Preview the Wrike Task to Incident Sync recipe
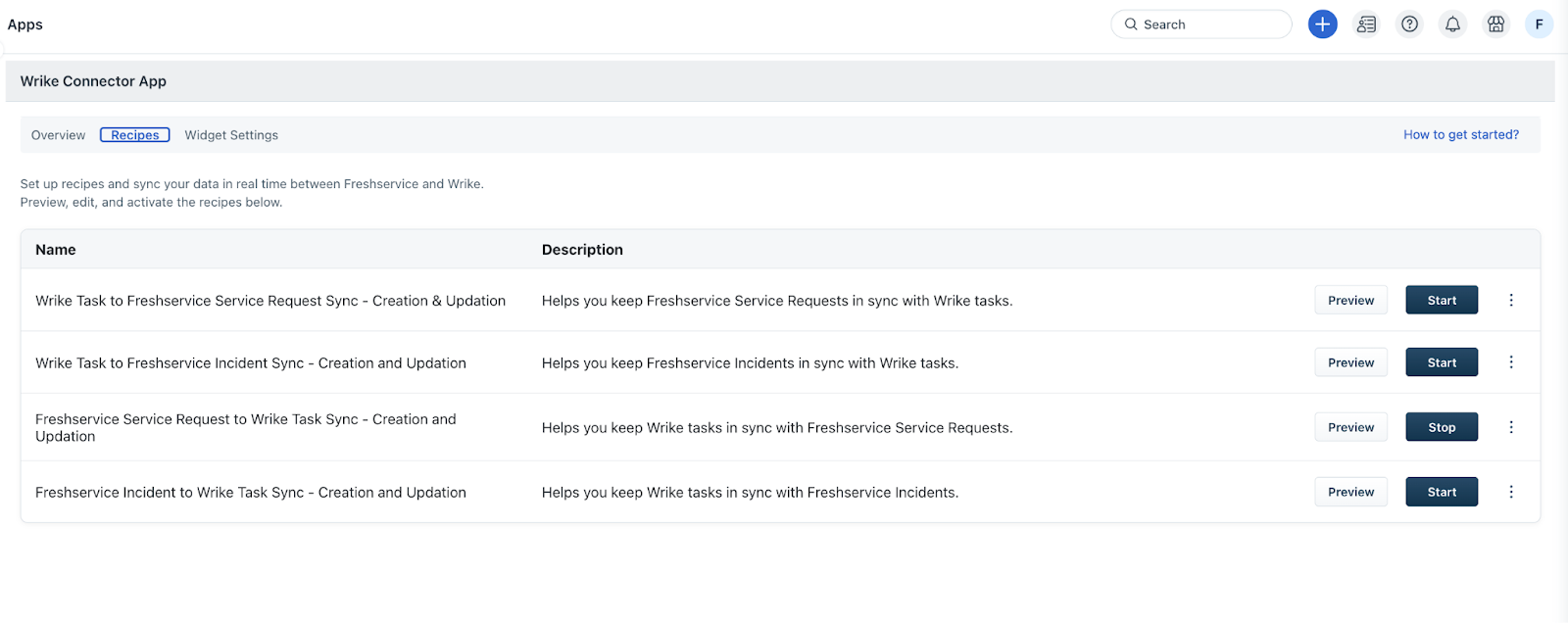The image size is (1568, 623). coord(1350,362)
